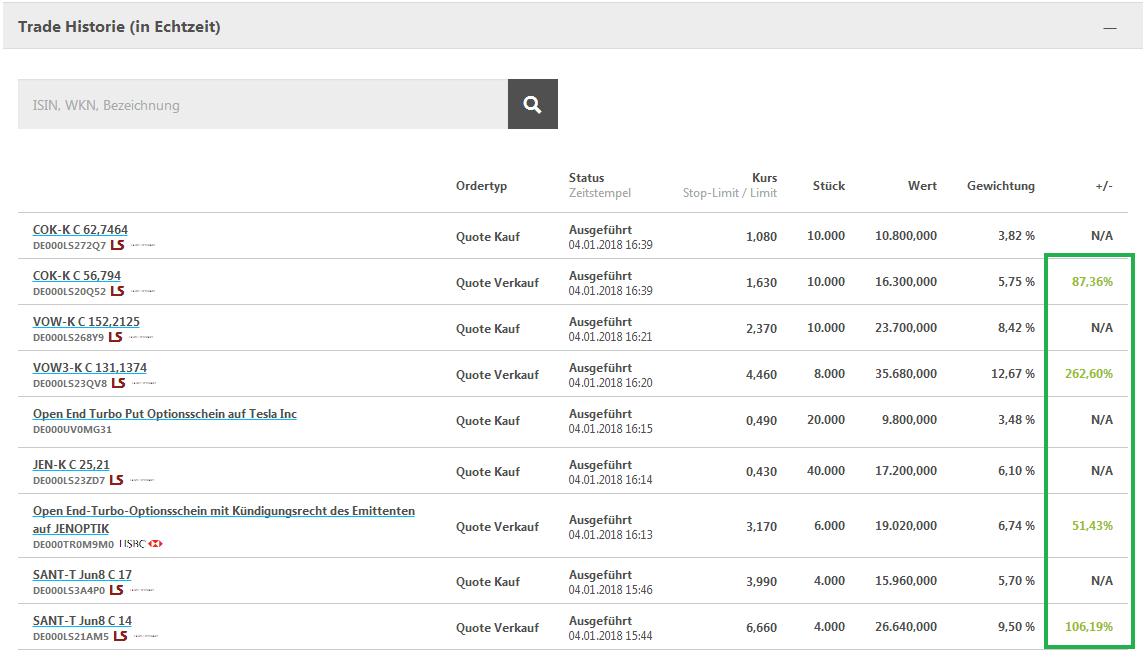1144x660 pixels.
Task: Click the LS logo beside DE000LS23QV8
Action: coord(118,383)
